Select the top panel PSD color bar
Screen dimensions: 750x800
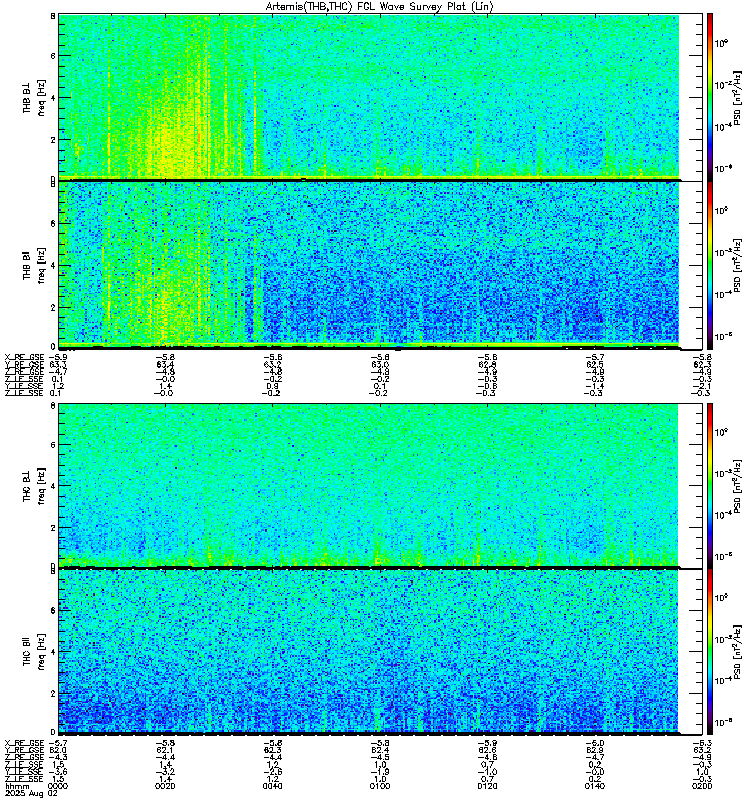[x=710, y=97]
